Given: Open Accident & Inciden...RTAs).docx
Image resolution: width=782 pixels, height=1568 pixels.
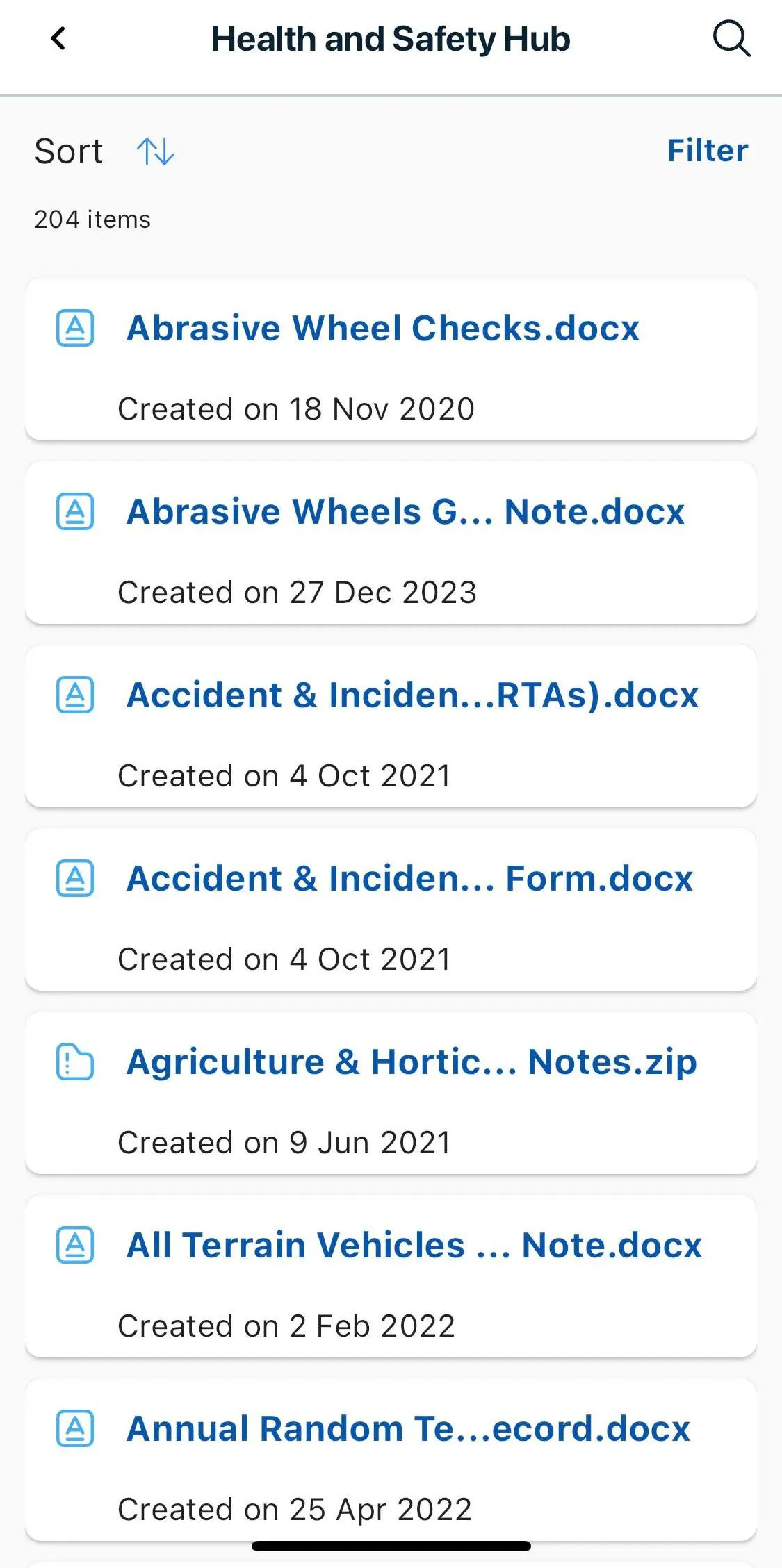Looking at the screenshot, I should 412,695.
